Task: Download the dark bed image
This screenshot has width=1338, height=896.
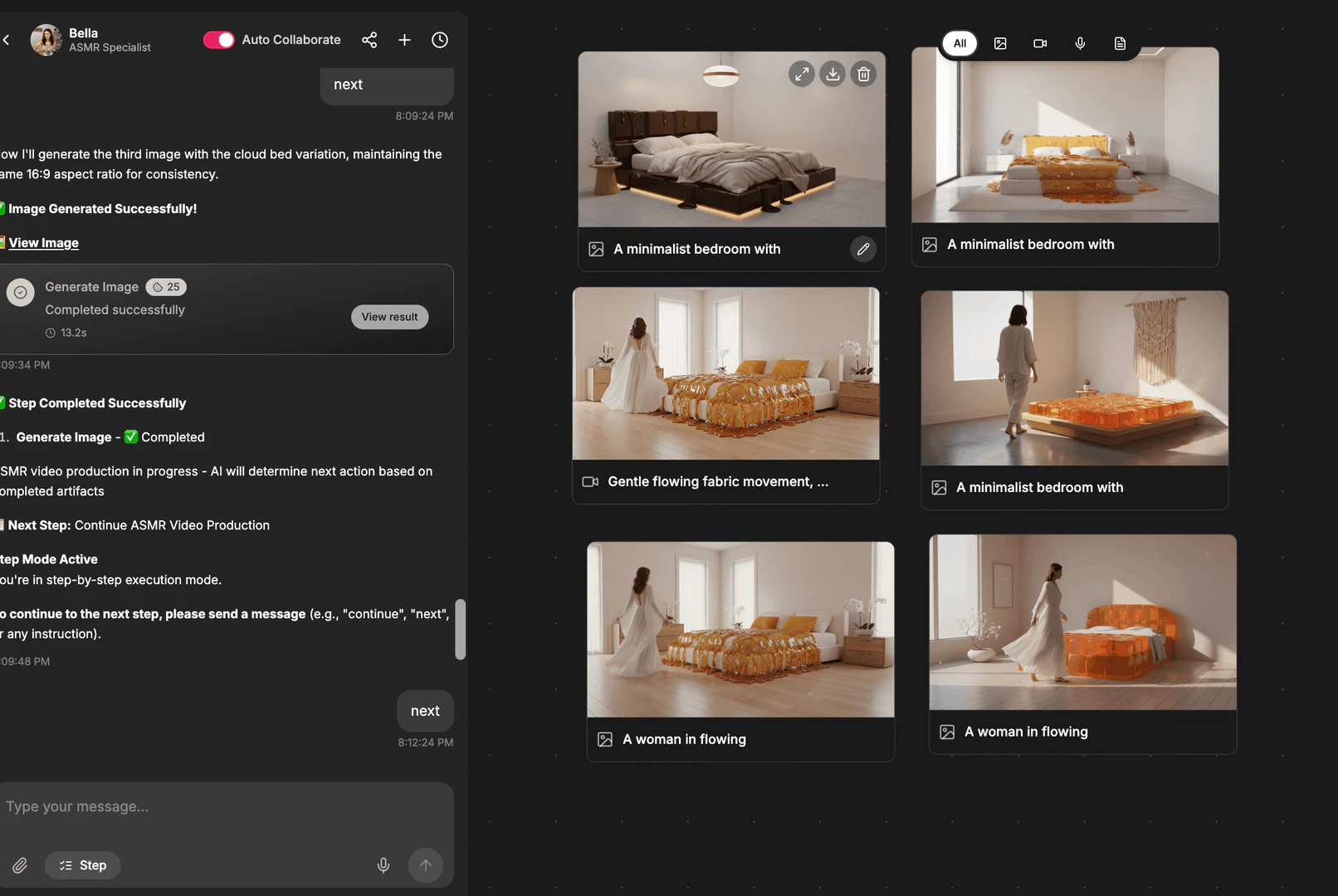Action: (x=833, y=74)
